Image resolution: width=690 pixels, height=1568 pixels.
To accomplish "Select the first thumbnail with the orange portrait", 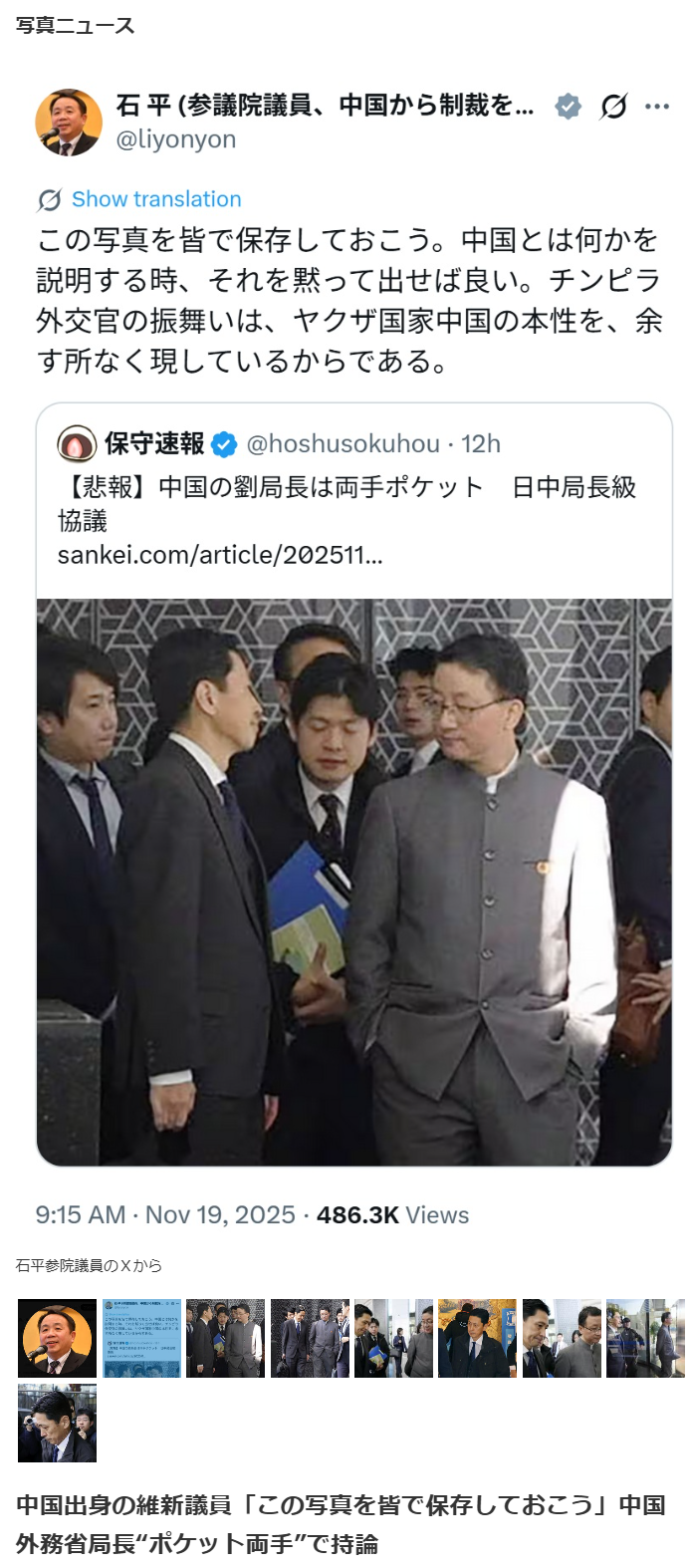I will (57, 1338).
